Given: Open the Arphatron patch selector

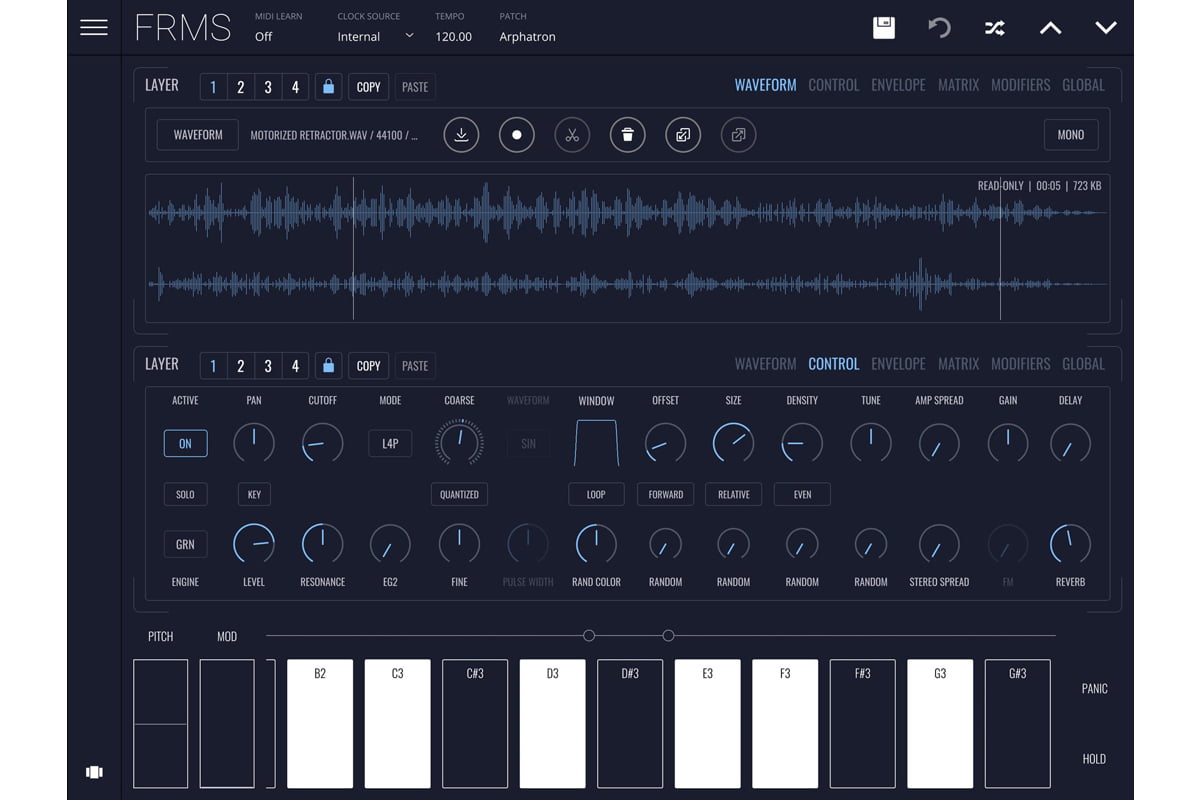Looking at the screenshot, I should tap(527, 36).
